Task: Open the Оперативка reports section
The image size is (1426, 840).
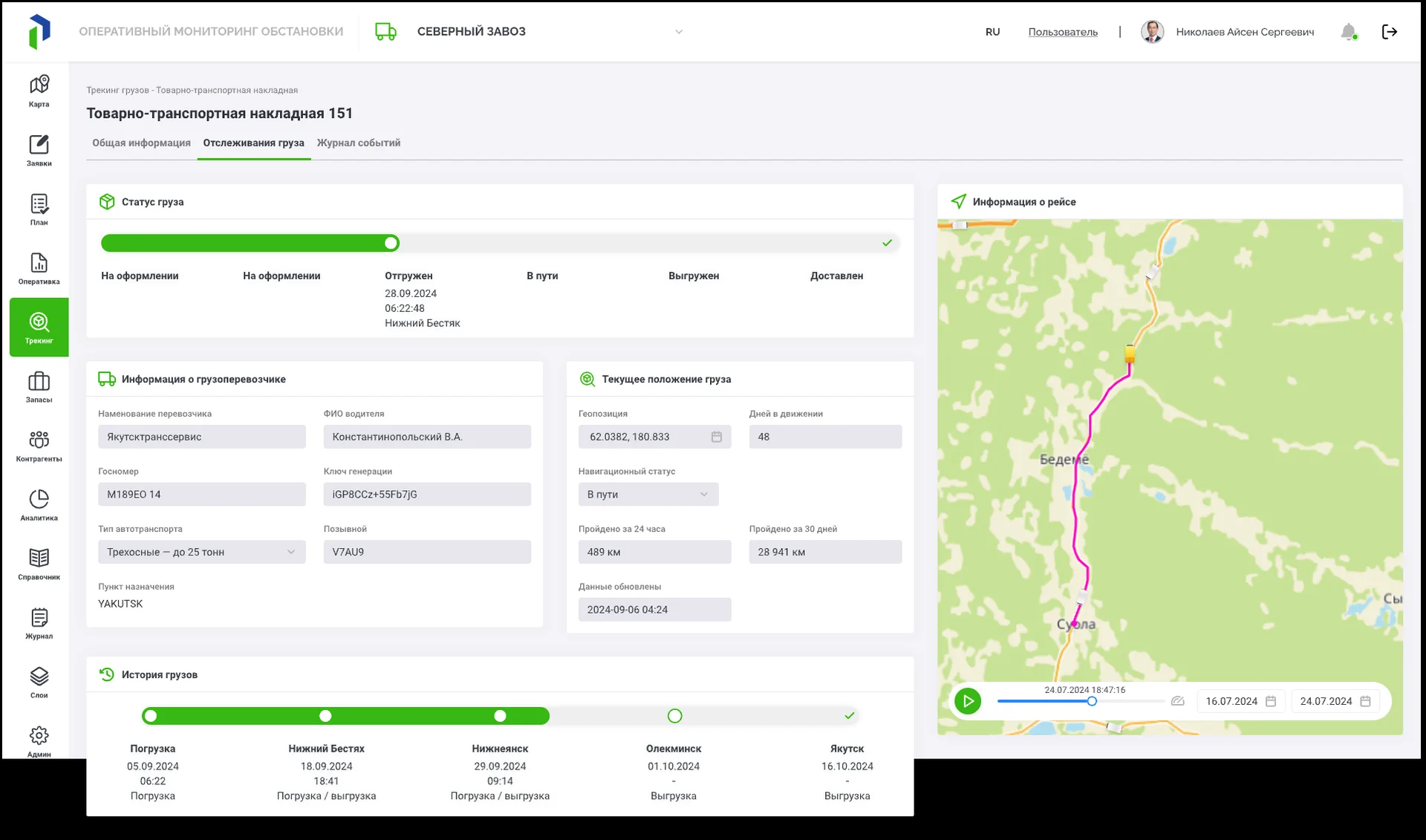Action: point(39,268)
